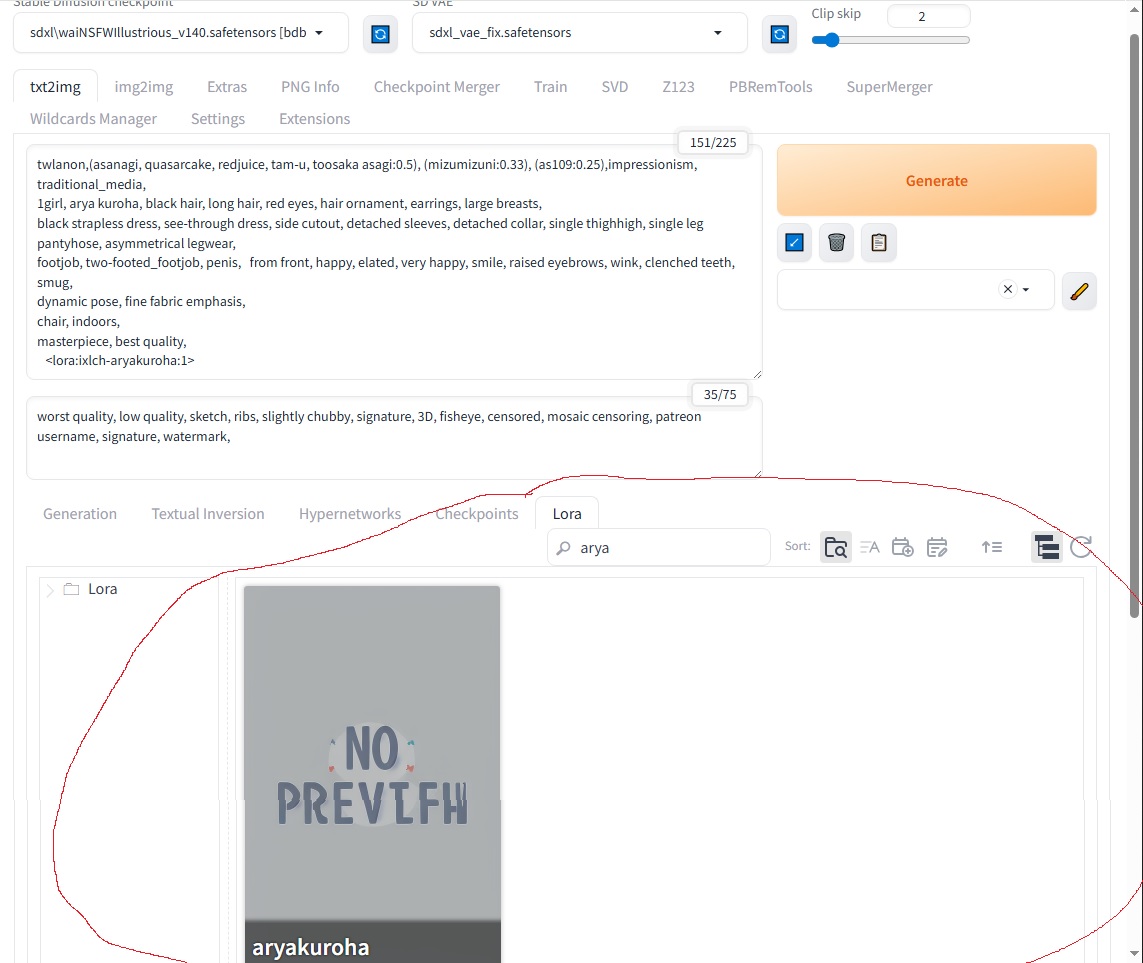Click the trash icon to clear prompt
1143x963 pixels.
(x=837, y=242)
